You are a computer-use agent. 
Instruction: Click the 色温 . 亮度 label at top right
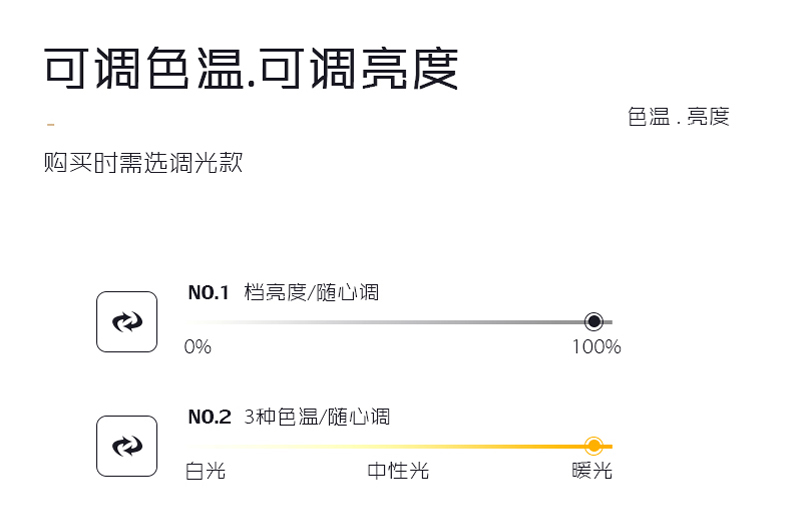point(679,116)
